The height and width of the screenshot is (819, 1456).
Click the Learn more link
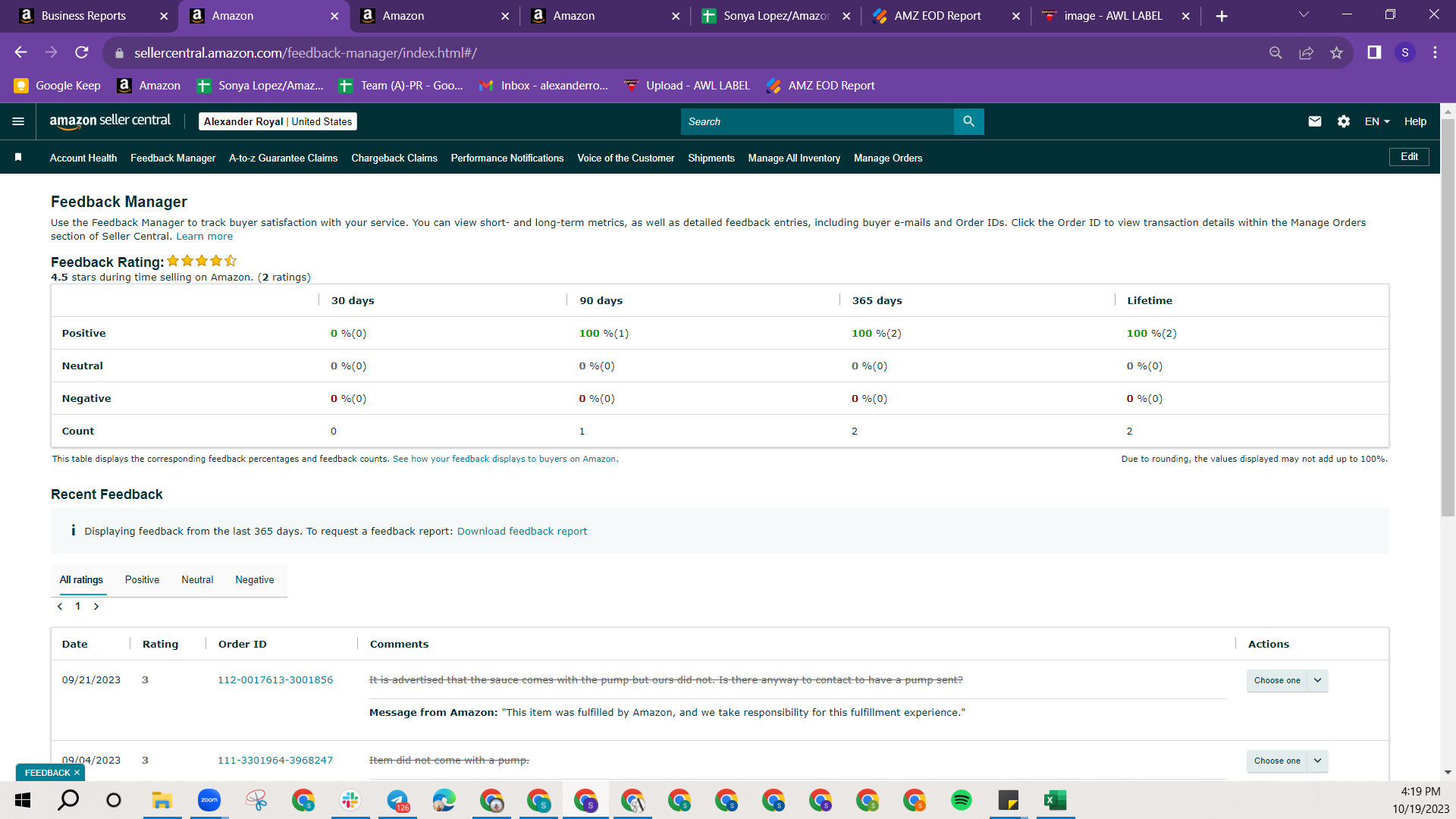pos(205,237)
